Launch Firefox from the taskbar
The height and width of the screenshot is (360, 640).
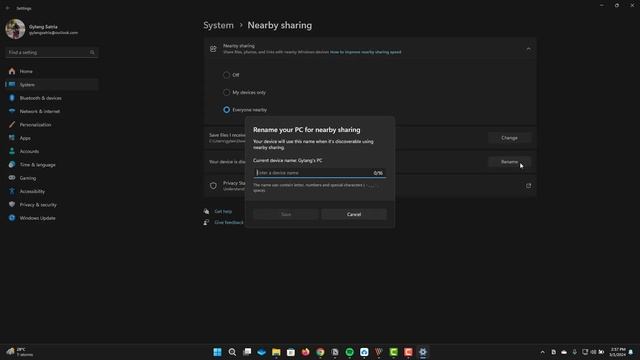pos(305,352)
